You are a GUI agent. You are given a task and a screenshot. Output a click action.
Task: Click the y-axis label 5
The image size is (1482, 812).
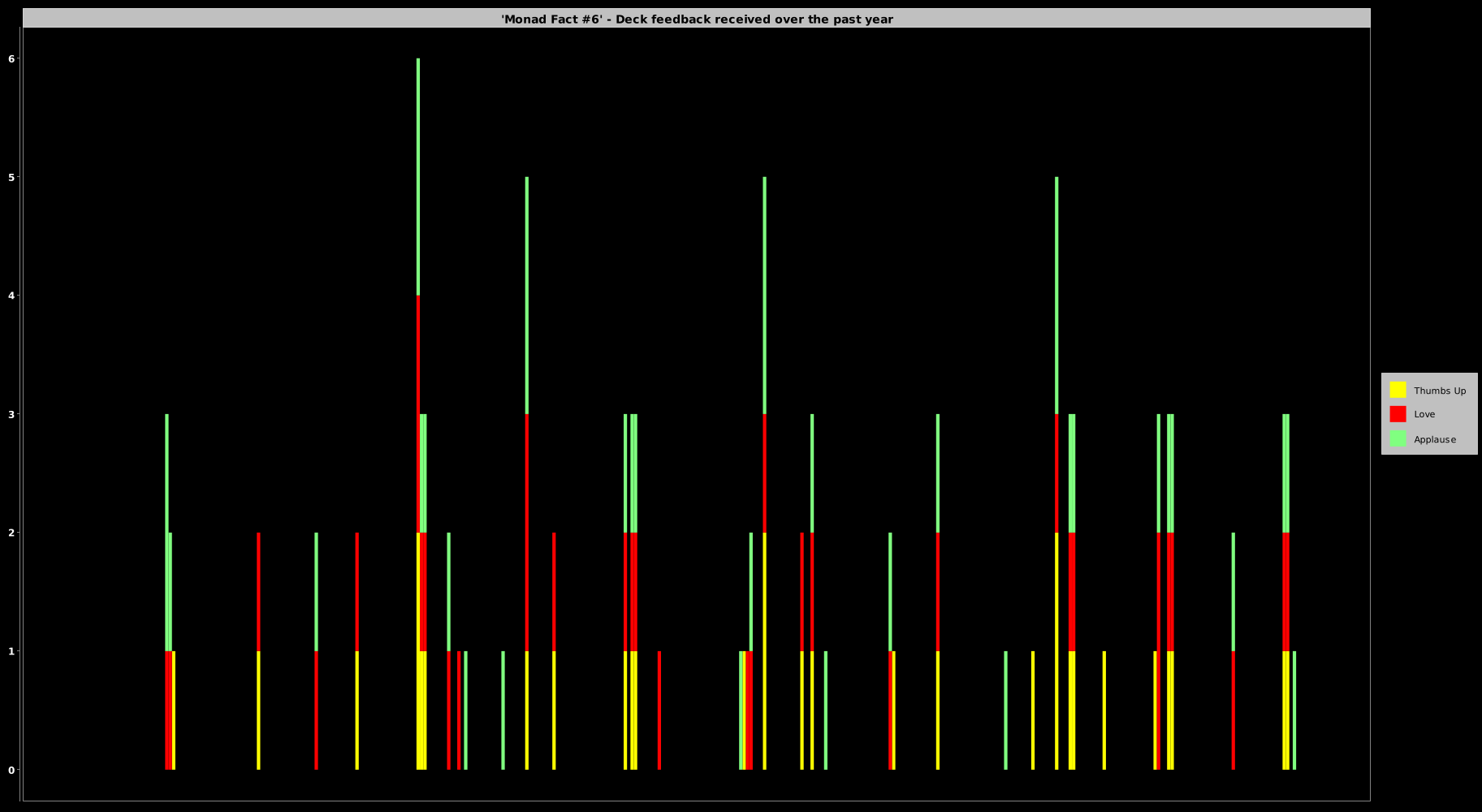pos(11,177)
